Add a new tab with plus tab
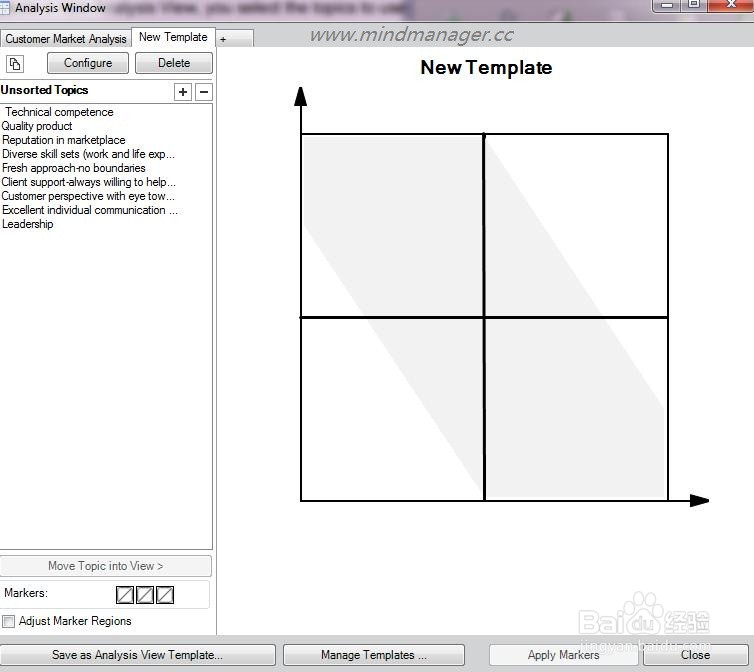Screen dimensions: 754x672 (x=234, y=39)
